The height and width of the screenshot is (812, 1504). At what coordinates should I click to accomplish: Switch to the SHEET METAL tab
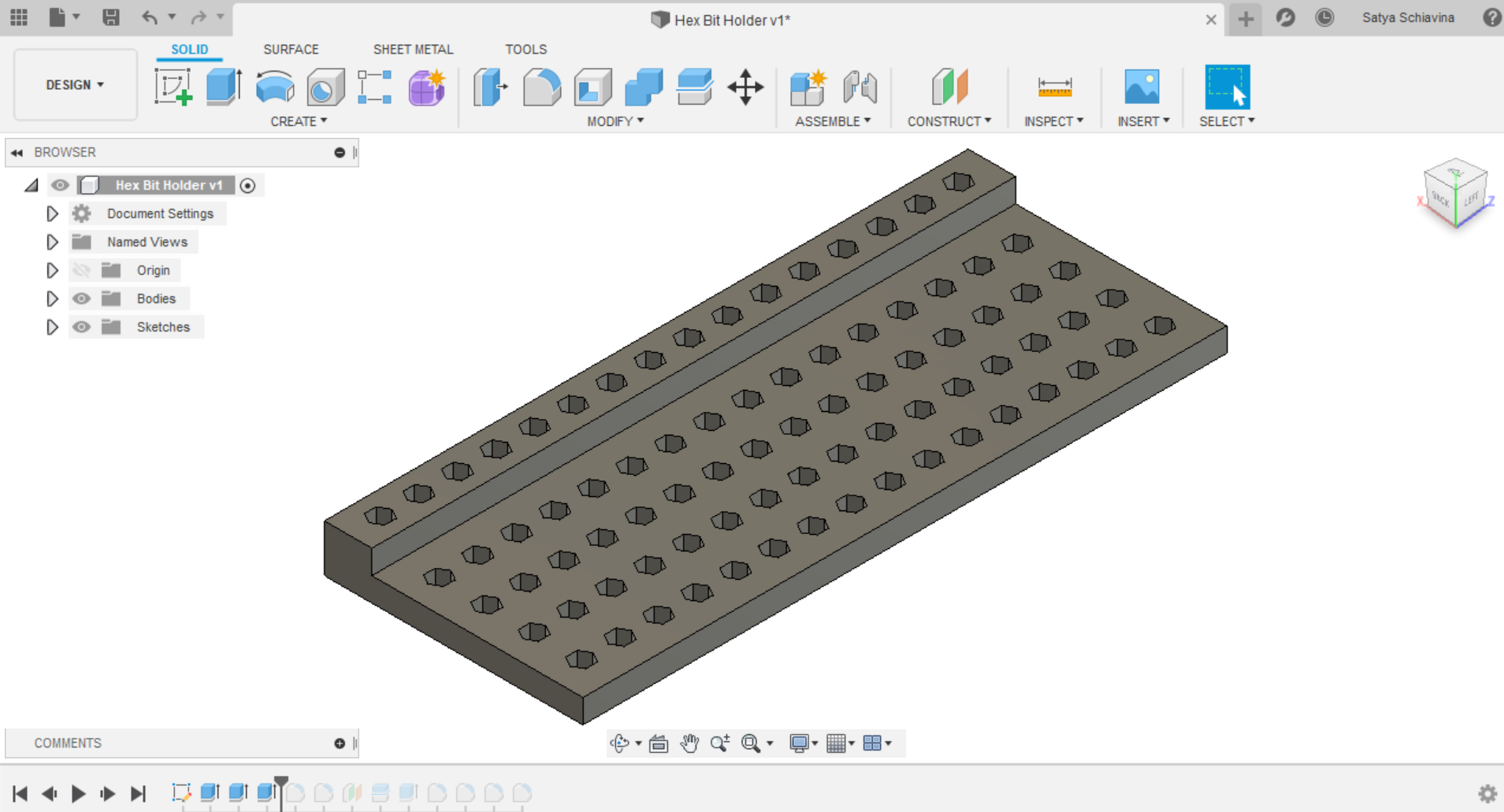413,49
